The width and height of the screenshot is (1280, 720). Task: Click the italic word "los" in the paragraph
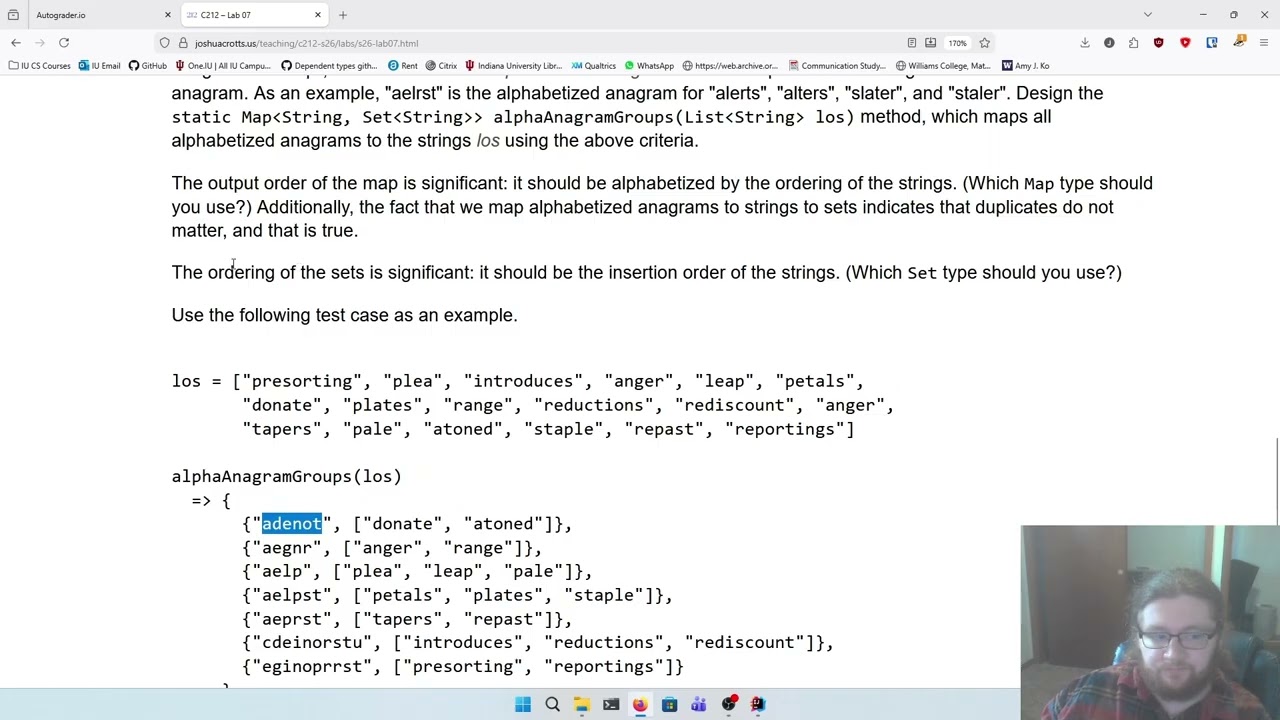tap(488, 141)
